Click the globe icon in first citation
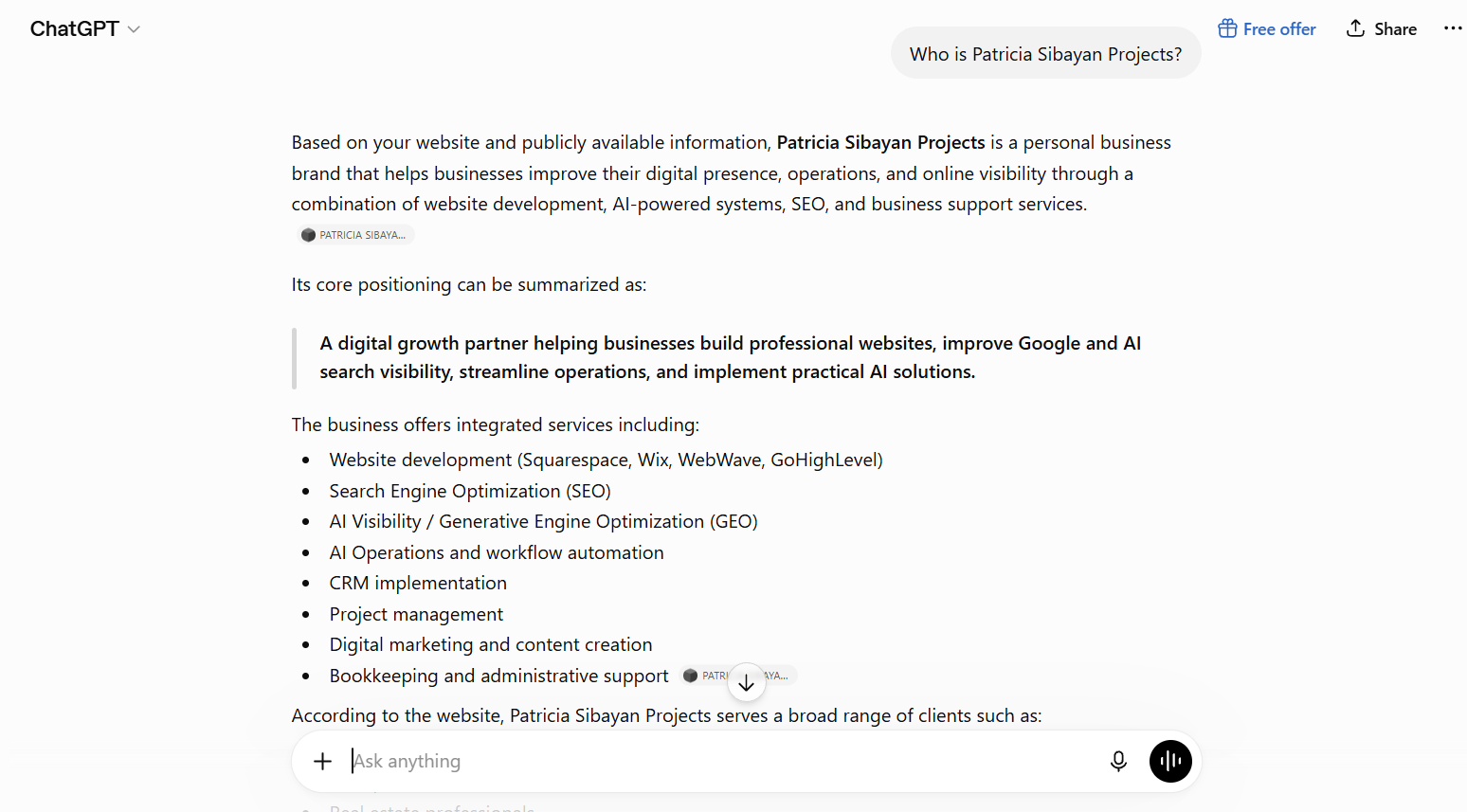 (308, 235)
